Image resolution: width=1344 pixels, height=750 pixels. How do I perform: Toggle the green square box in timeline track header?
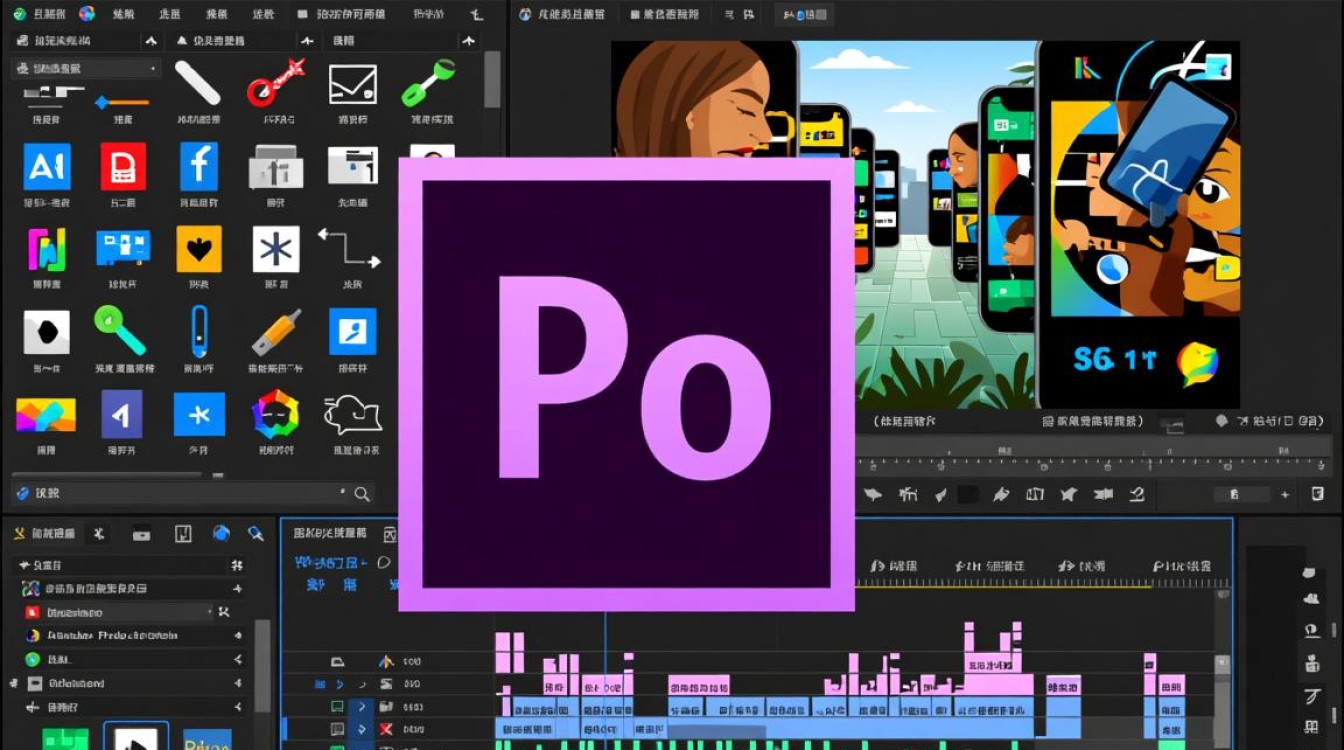point(337,707)
